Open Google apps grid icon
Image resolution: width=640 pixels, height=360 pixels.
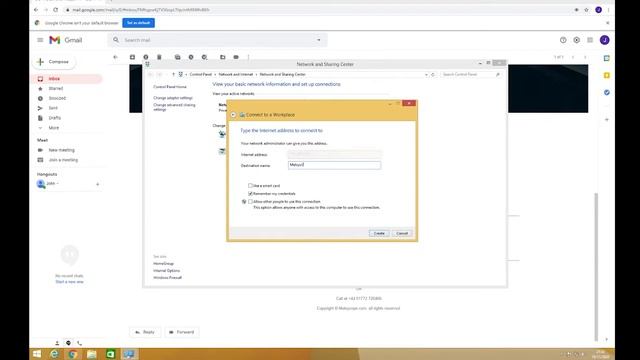(x=590, y=40)
